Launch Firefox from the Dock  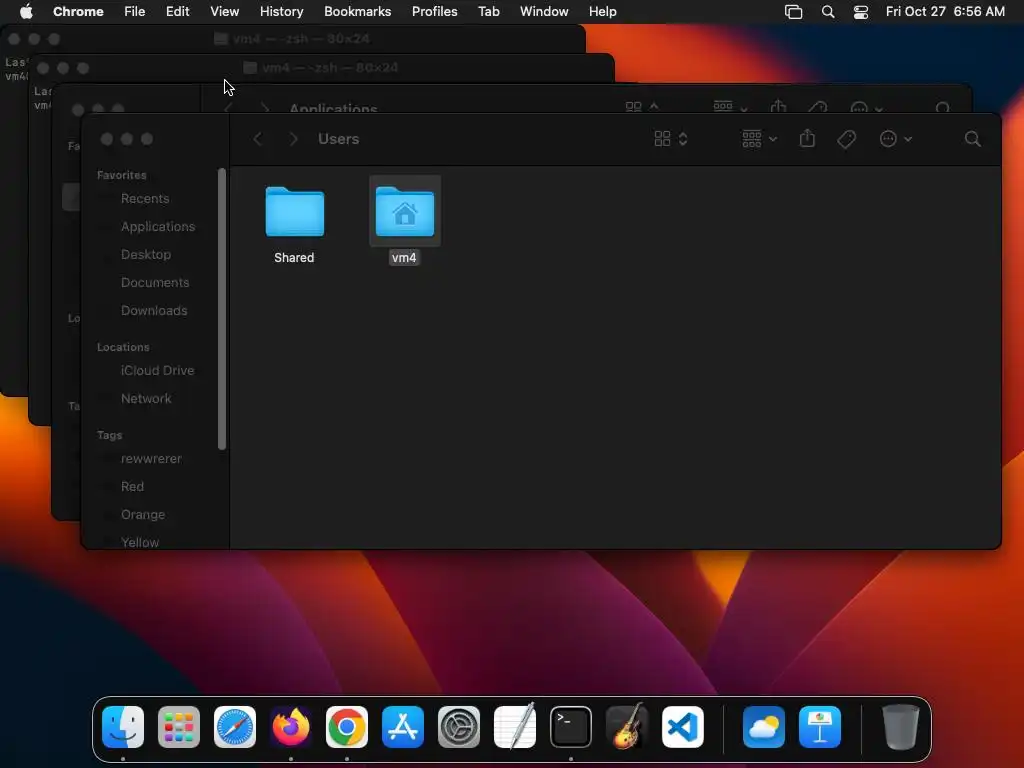coord(291,727)
